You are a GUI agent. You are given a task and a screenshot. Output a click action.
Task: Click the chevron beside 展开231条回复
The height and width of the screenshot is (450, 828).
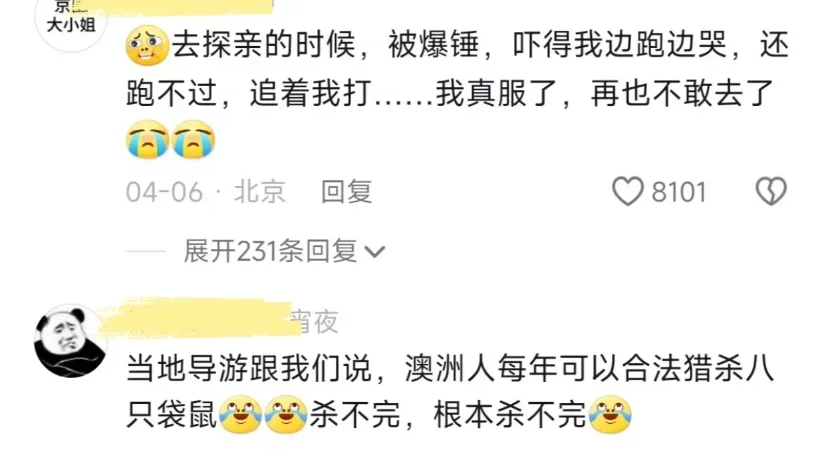(375, 252)
